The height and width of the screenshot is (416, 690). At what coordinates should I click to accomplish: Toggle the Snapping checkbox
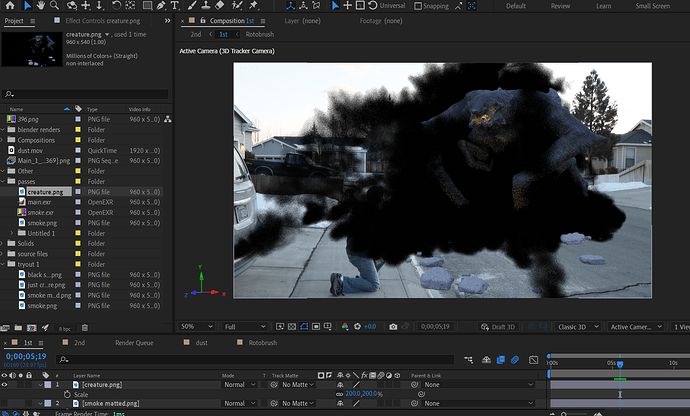point(418,6)
